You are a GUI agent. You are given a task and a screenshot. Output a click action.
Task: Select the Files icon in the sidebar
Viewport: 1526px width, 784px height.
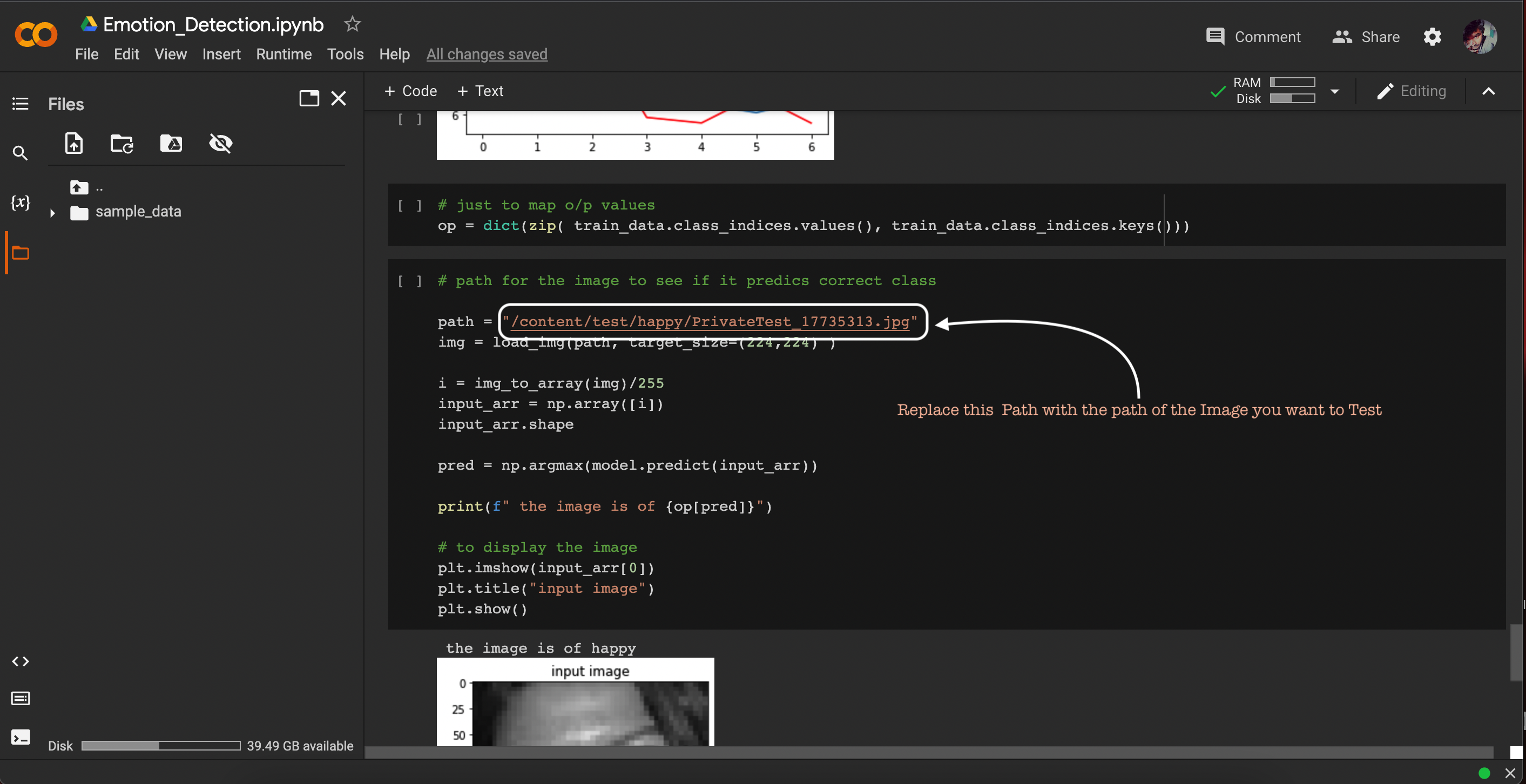coord(21,253)
